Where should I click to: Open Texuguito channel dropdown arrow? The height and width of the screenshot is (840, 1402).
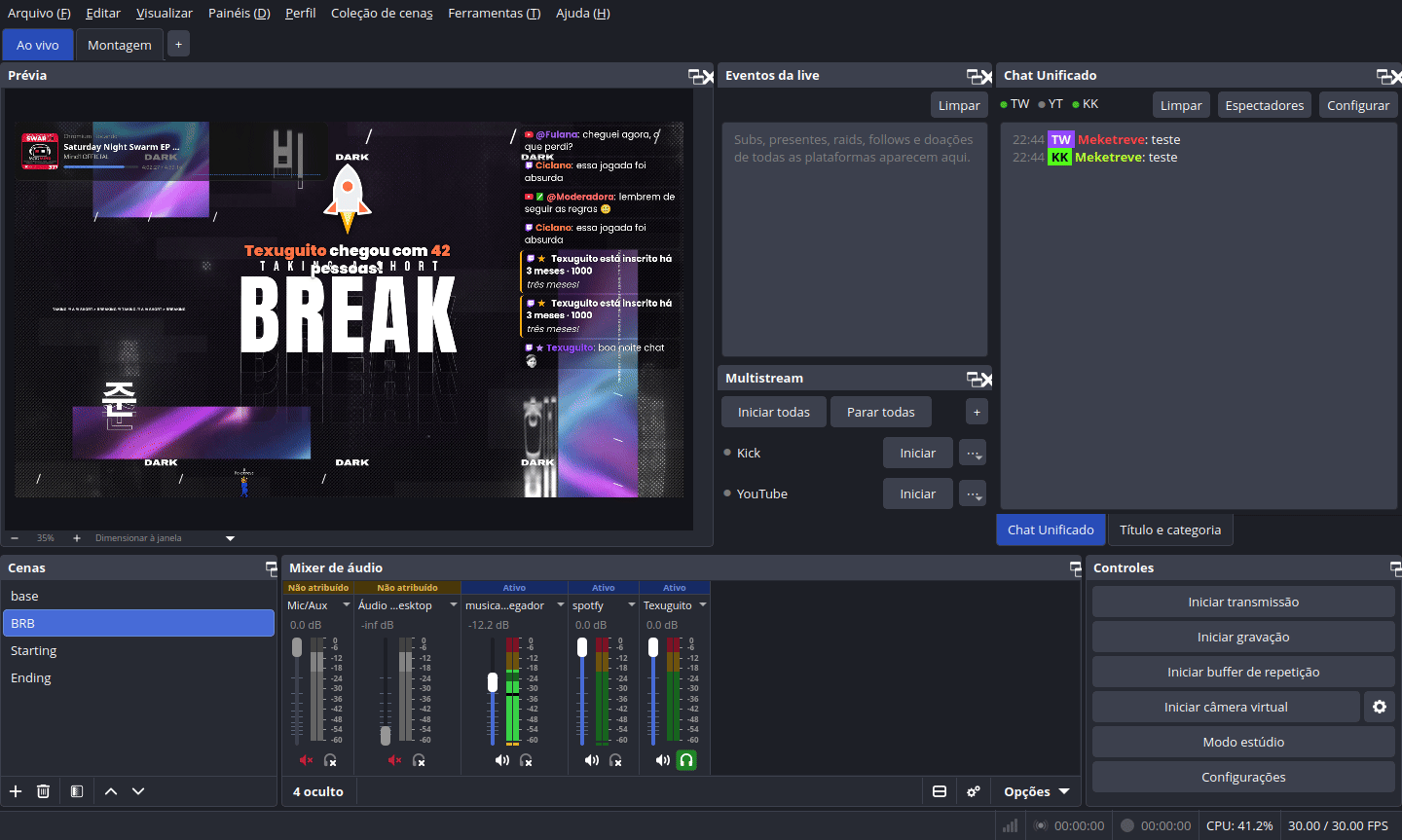702,604
